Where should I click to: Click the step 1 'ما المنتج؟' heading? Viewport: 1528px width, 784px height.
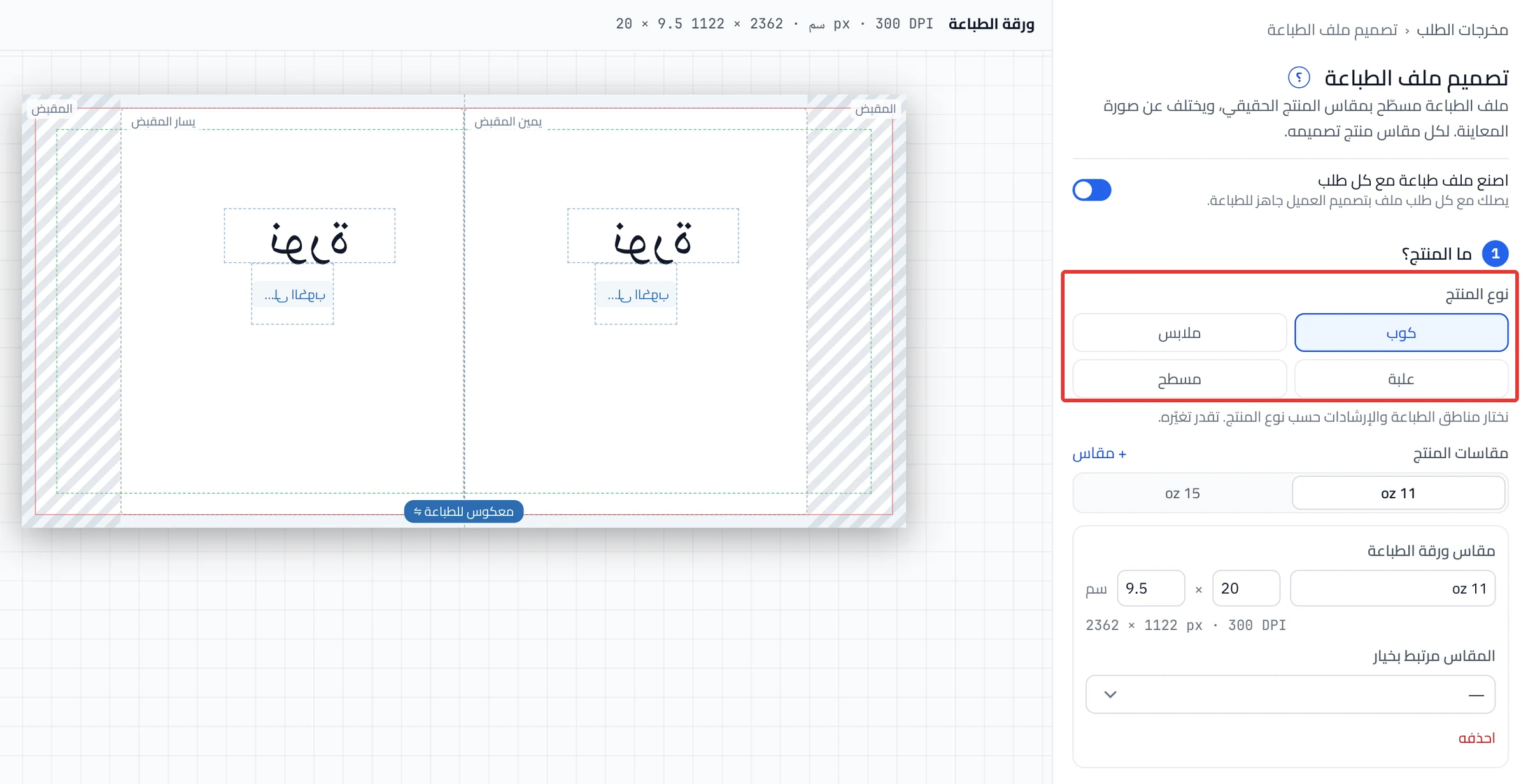(x=1436, y=254)
